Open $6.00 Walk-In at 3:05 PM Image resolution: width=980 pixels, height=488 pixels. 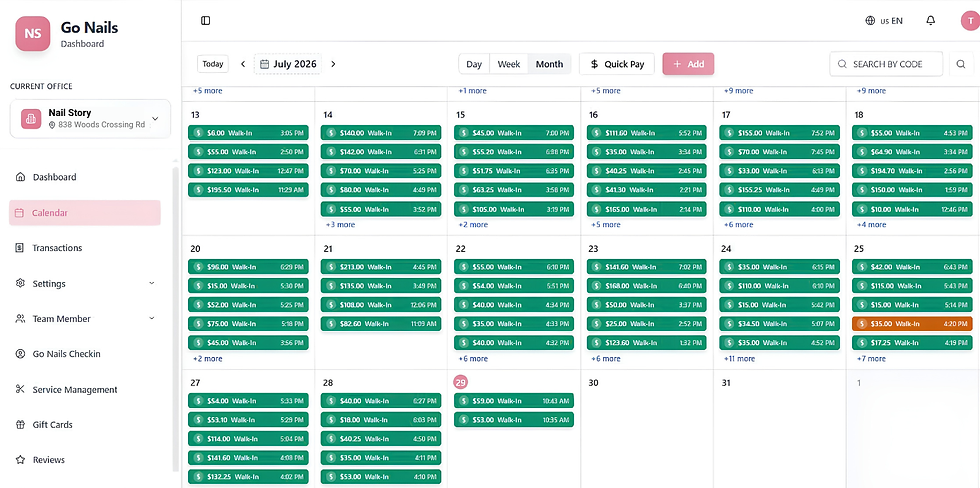click(x=248, y=132)
